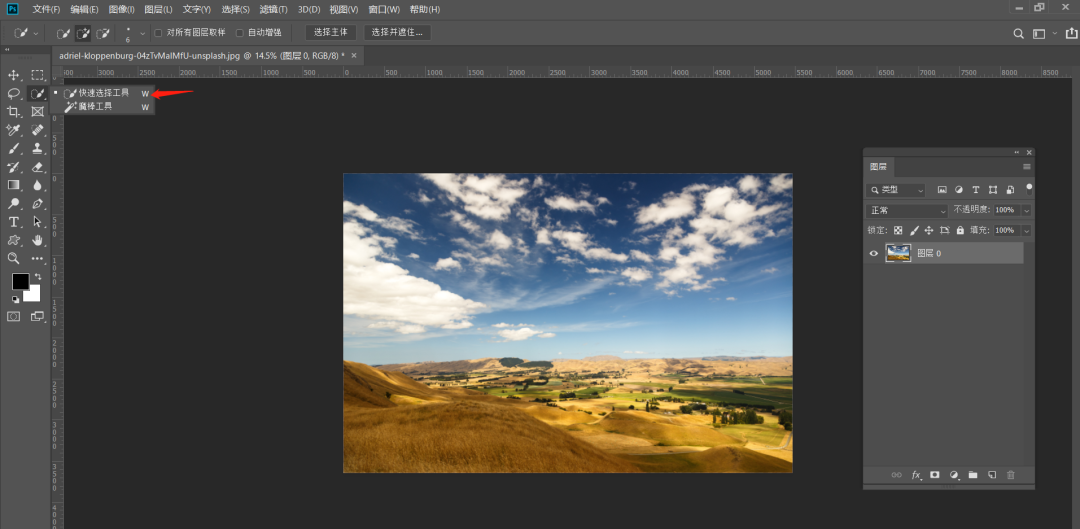1080x529 pixels.
Task: Select the Crop tool
Action: click(14, 112)
